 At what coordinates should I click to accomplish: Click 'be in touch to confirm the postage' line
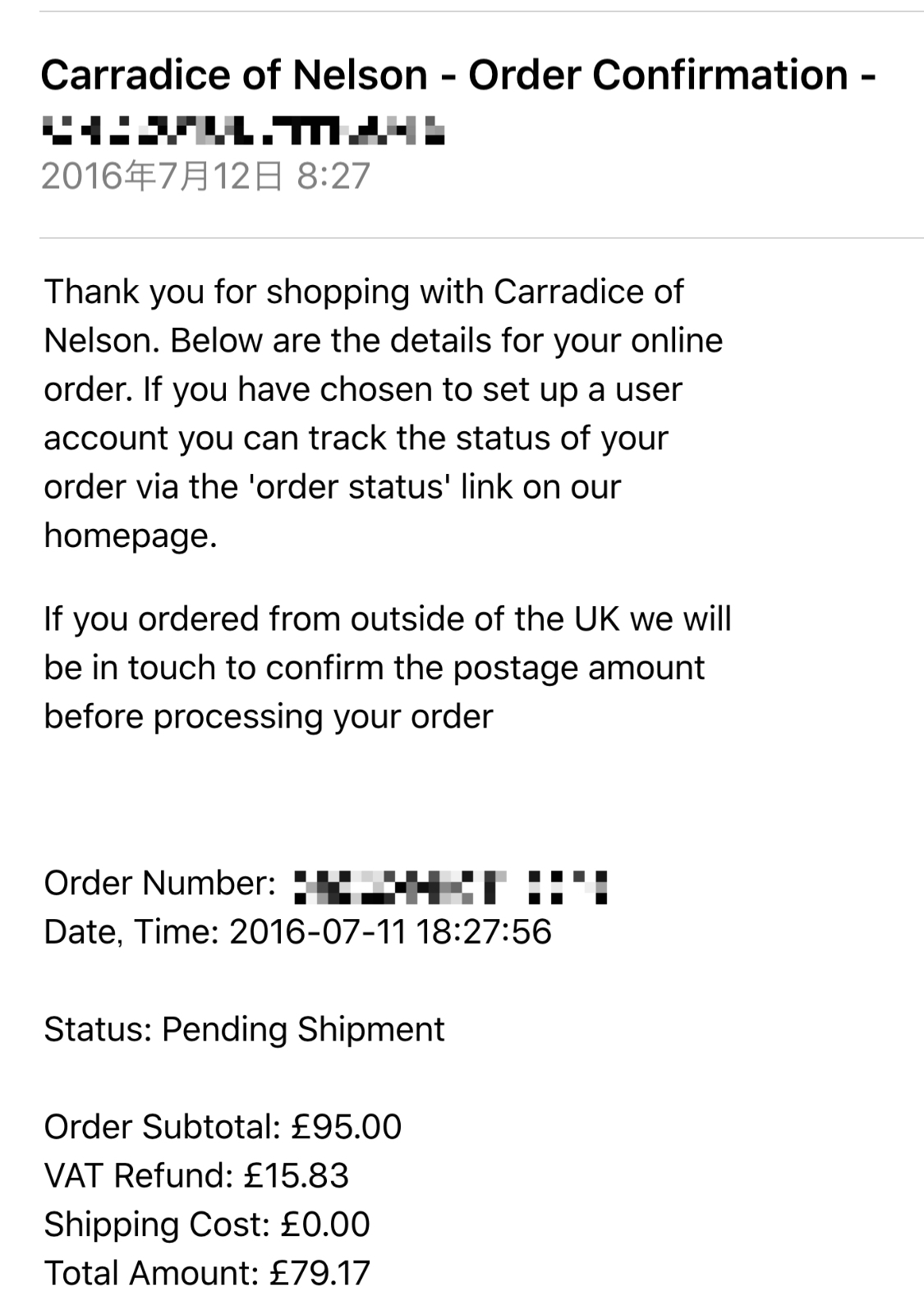pos(374,667)
